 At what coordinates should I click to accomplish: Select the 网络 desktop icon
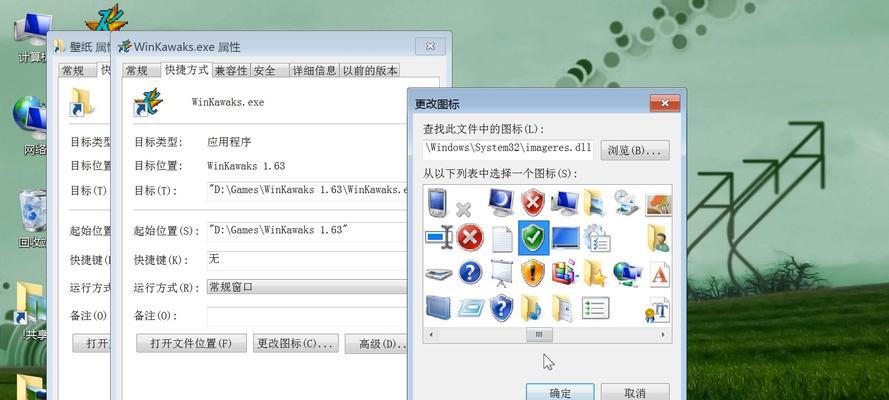pyautogui.click(x=31, y=126)
